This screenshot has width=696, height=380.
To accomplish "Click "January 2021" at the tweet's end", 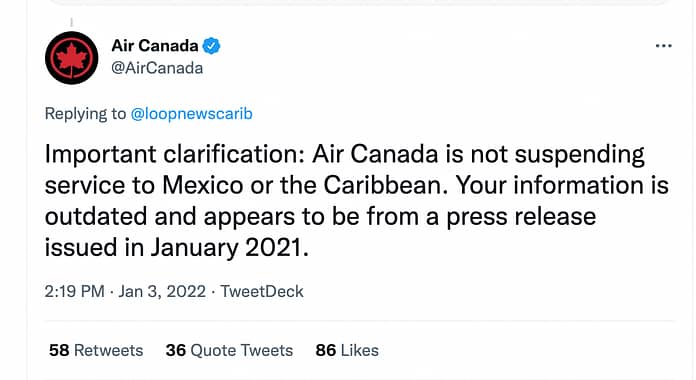I will click(227, 248).
